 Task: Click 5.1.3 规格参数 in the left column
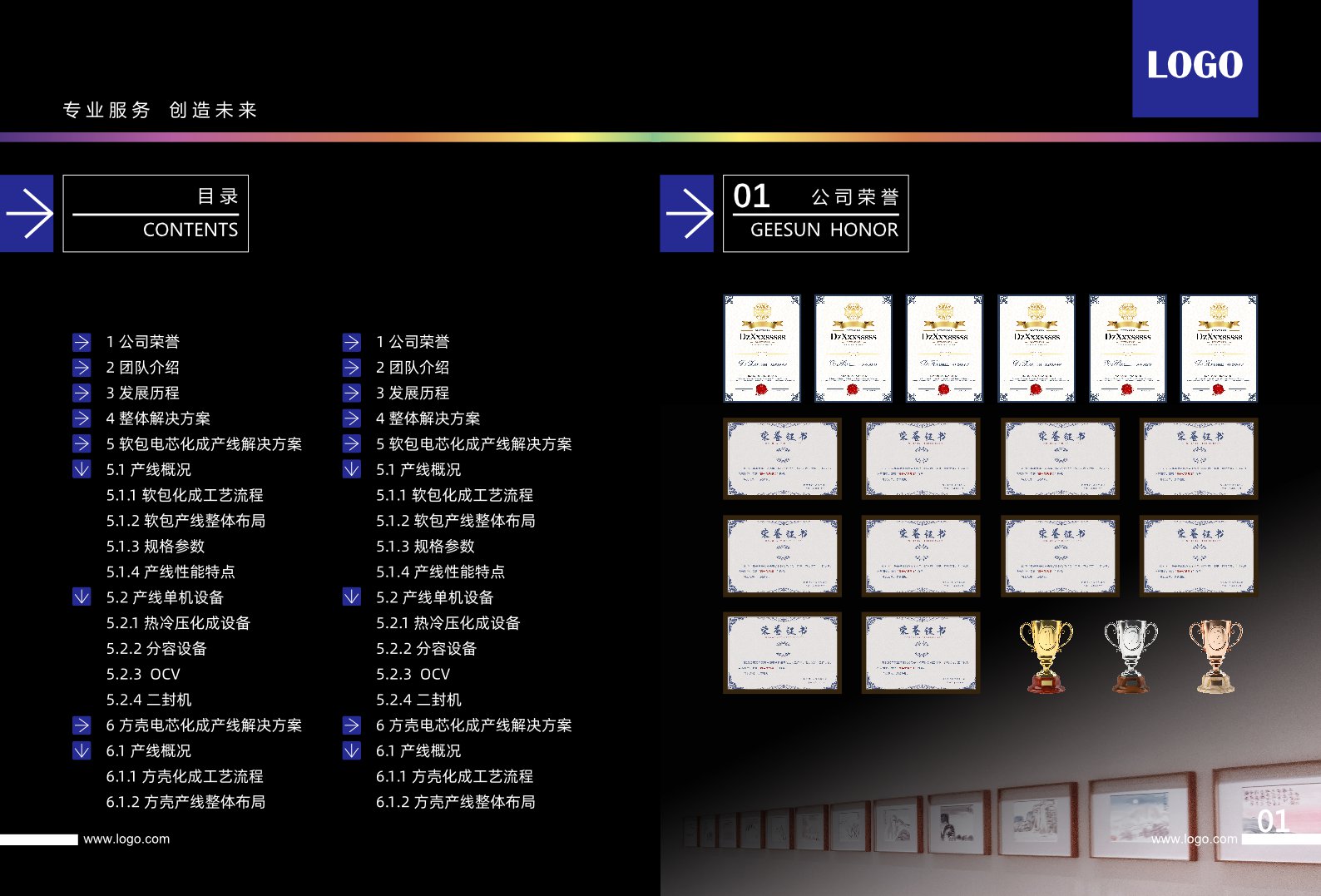pos(156,547)
